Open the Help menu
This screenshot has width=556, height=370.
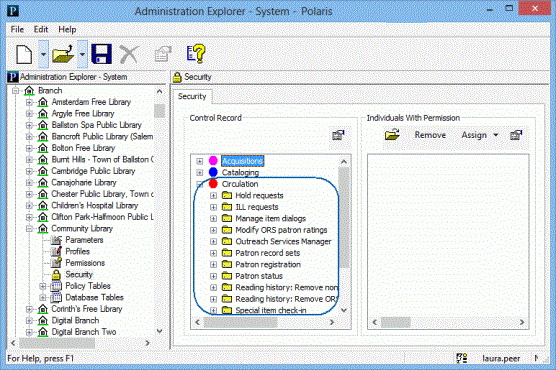67,29
